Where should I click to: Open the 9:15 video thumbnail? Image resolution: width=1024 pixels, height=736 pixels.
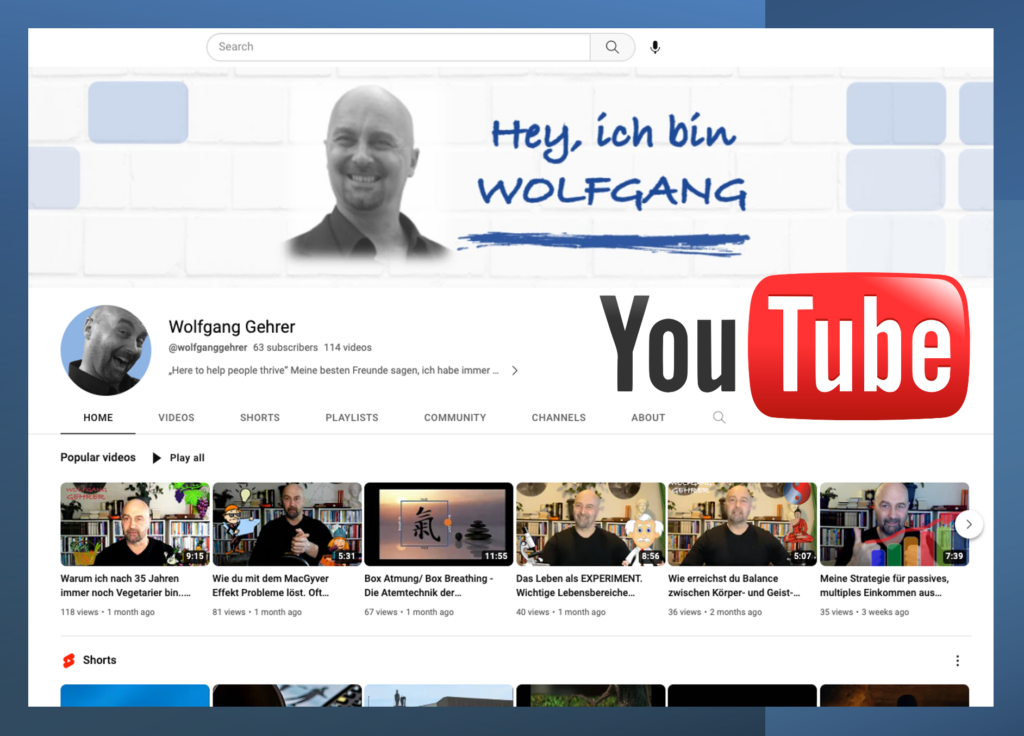coord(135,524)
